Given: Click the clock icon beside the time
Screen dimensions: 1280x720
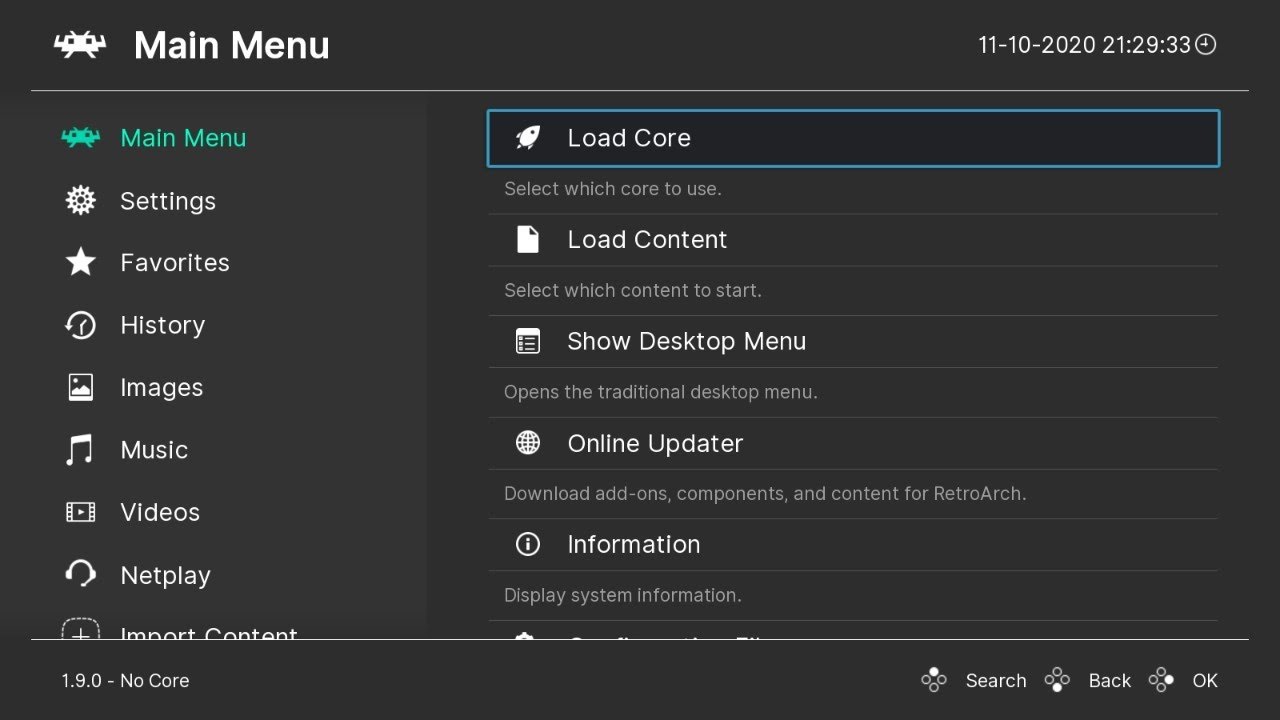Looking at the screenshot, I should click(x=1206, y=45).
